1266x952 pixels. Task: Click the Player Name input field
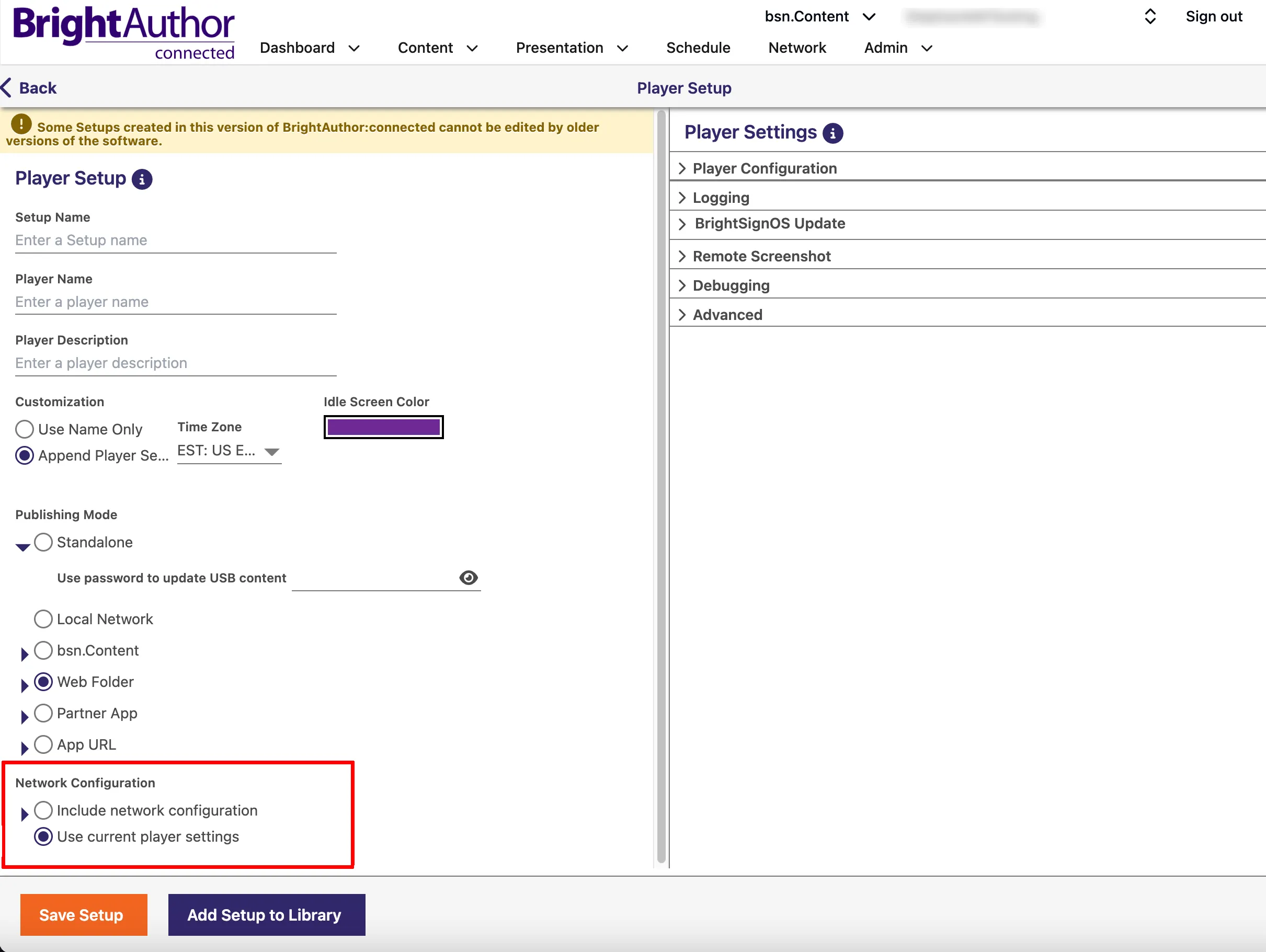[x=176, y=303]
